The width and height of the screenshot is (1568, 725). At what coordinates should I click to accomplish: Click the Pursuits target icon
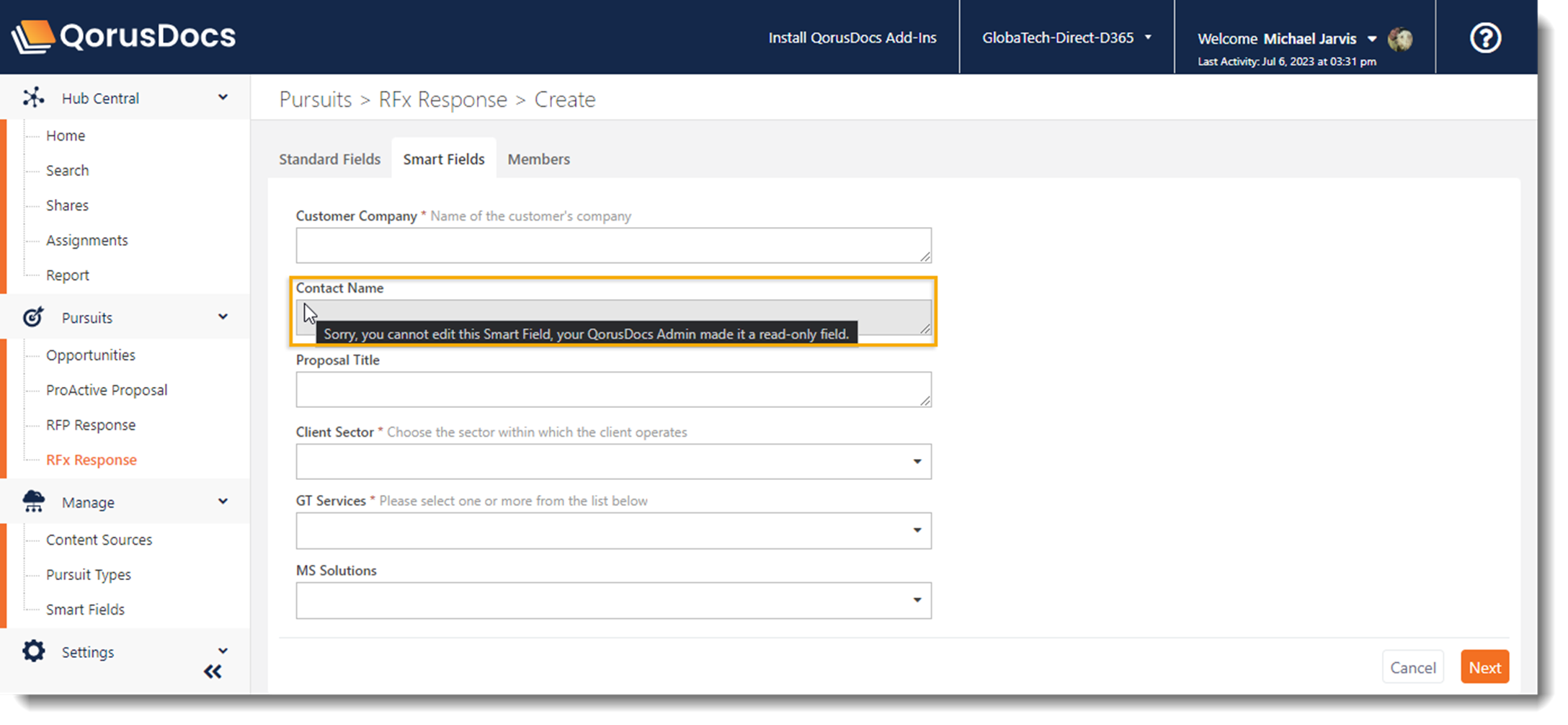tap(33, 317)
